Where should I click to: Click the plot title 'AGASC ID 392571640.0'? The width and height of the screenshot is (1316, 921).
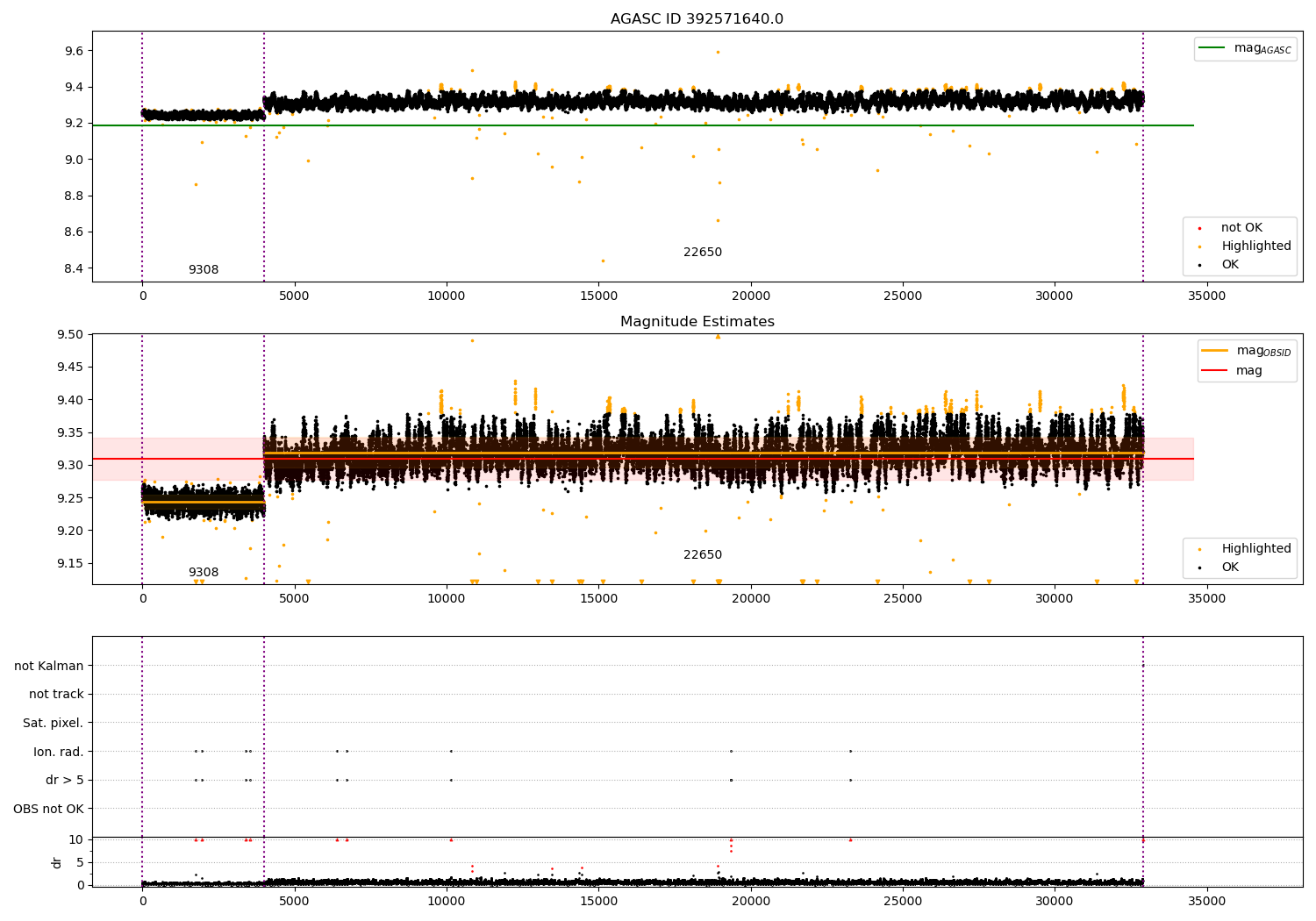[697, 19]
